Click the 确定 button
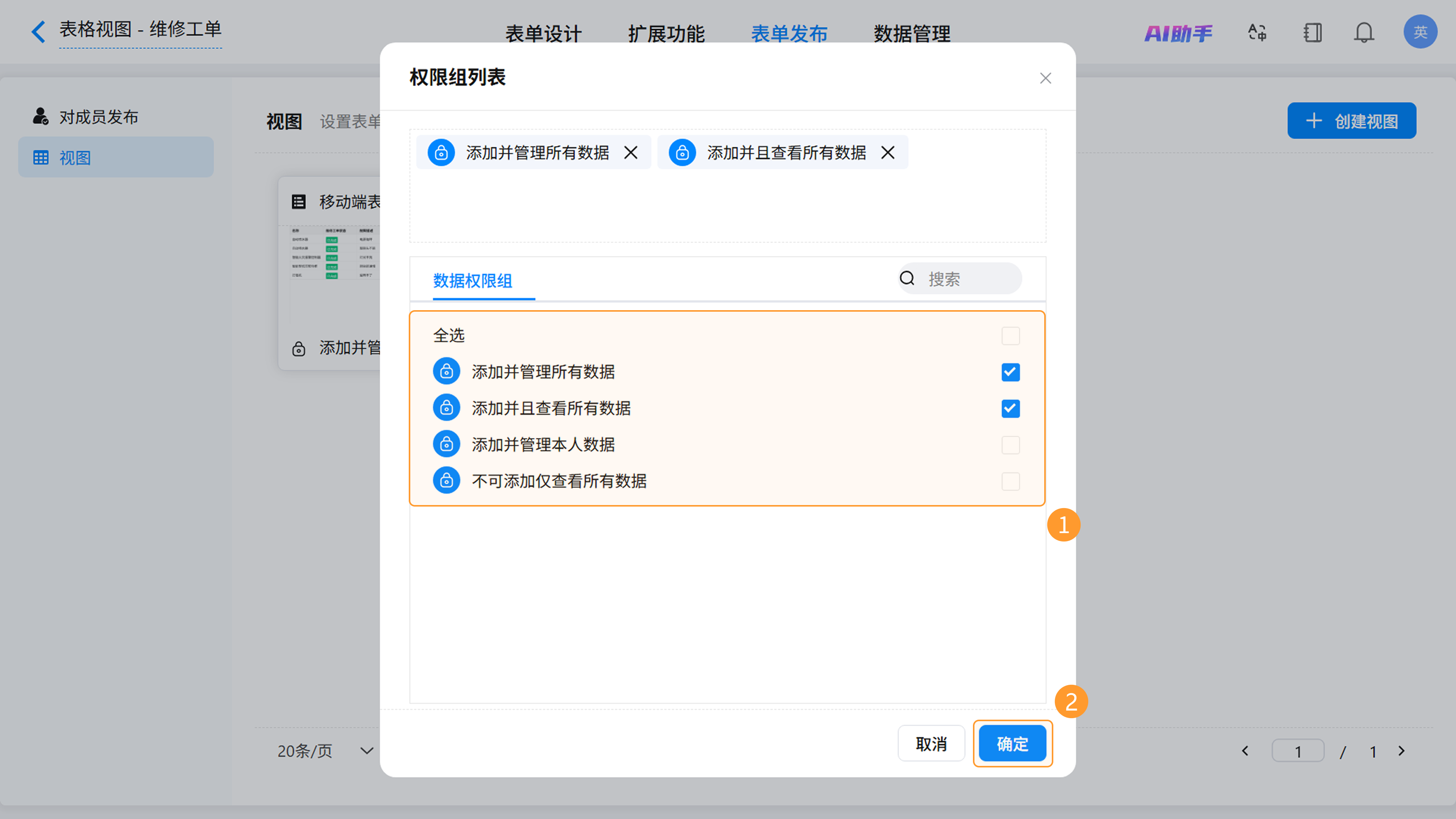Screen dimensions: 1456x819 click(1012, 743)
